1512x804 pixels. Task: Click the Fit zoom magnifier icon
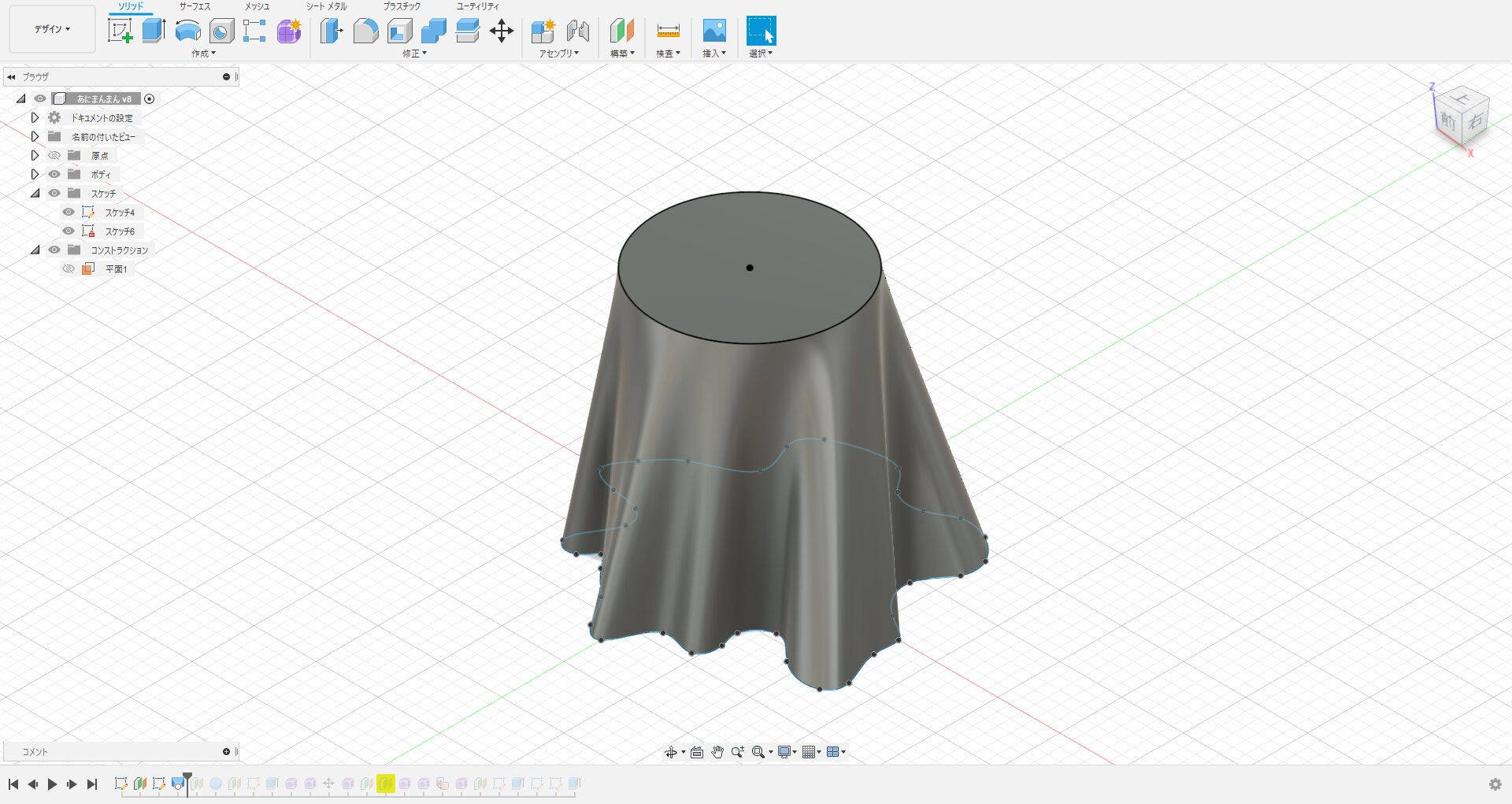coord(758,752)
